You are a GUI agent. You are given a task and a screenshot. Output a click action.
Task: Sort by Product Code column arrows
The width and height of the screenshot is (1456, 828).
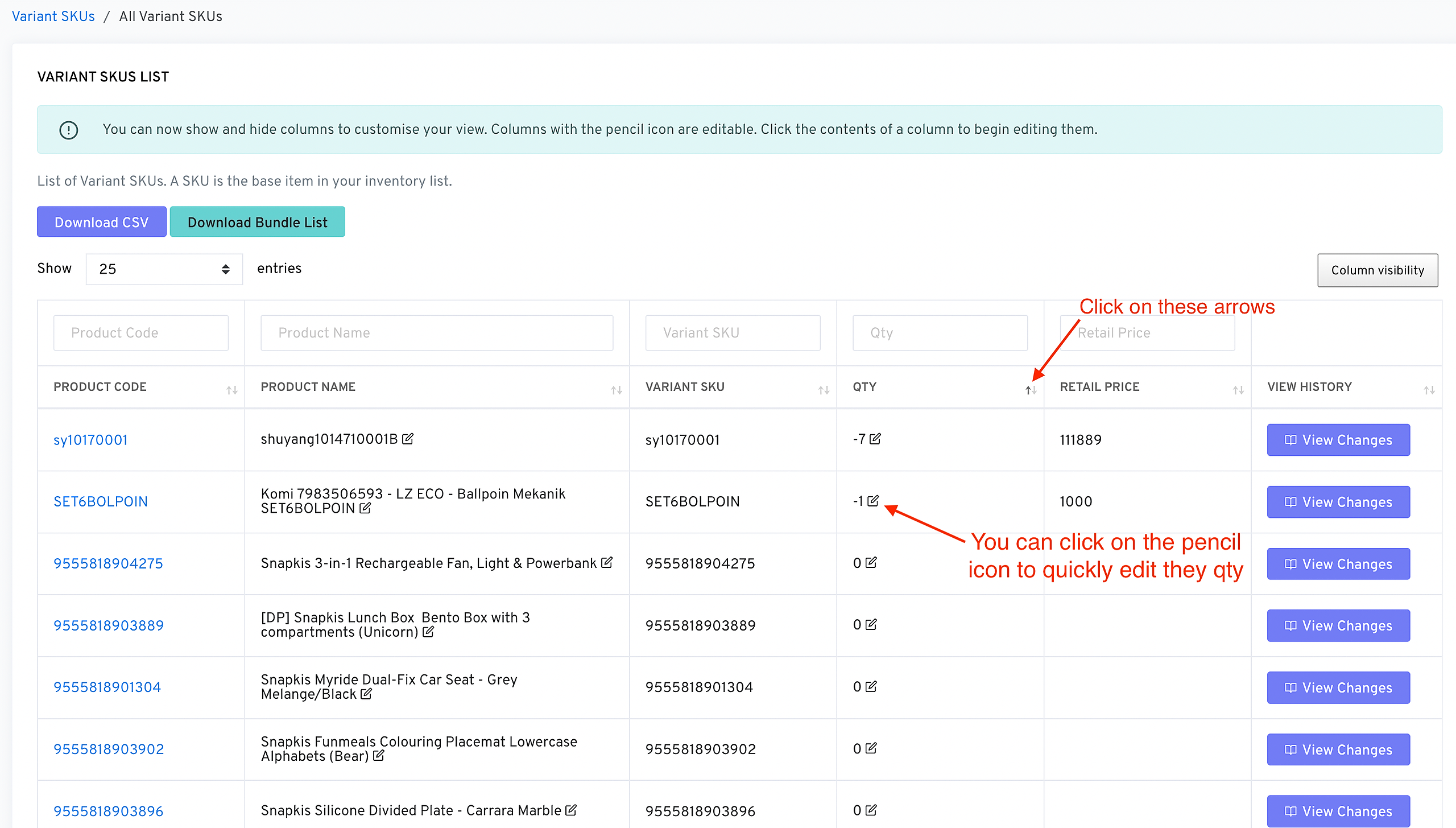[231, 390]
